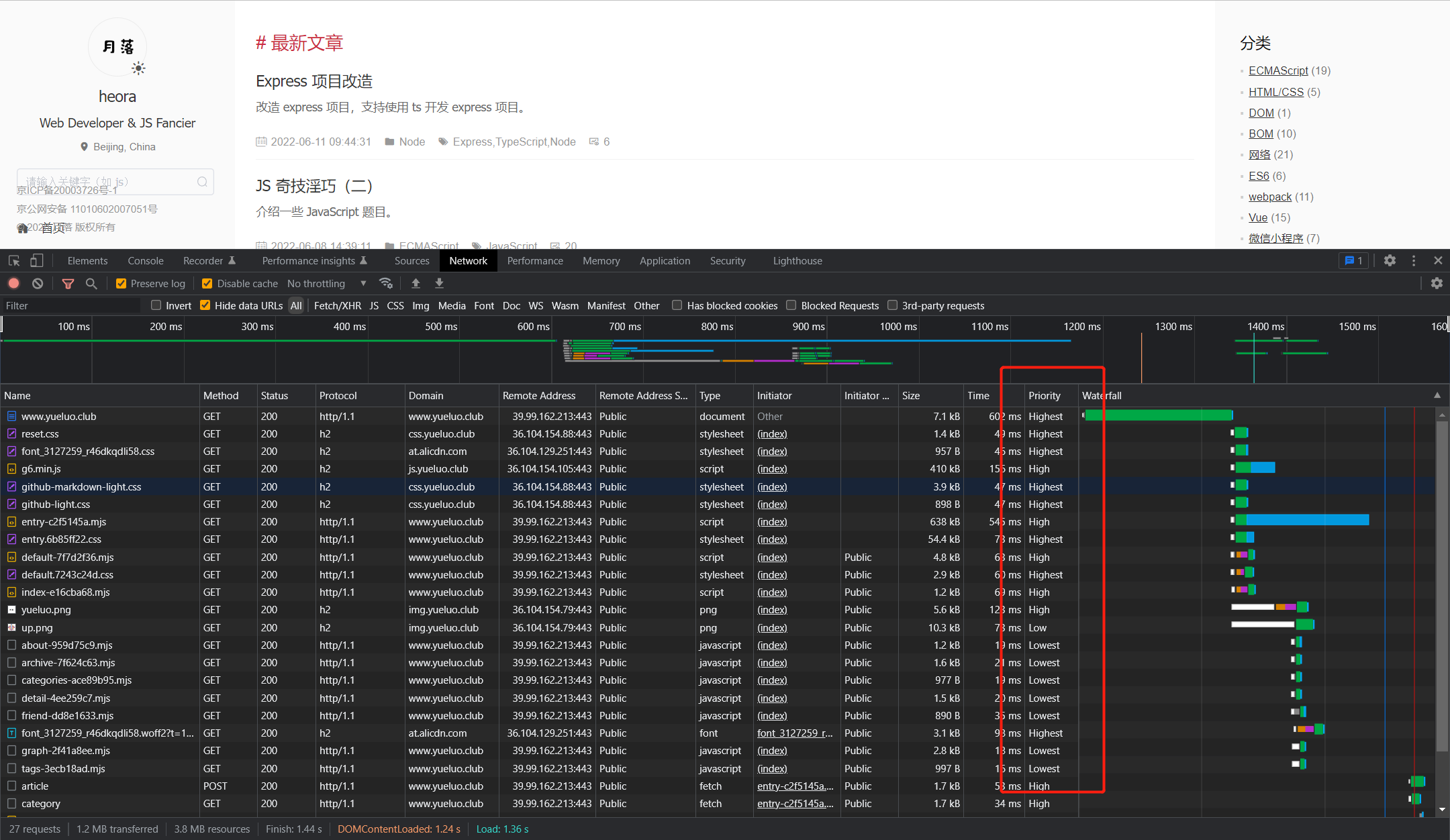This screenshot has height=840, width=1450.
Task: Click the record network log button
Action: (13, 284)
